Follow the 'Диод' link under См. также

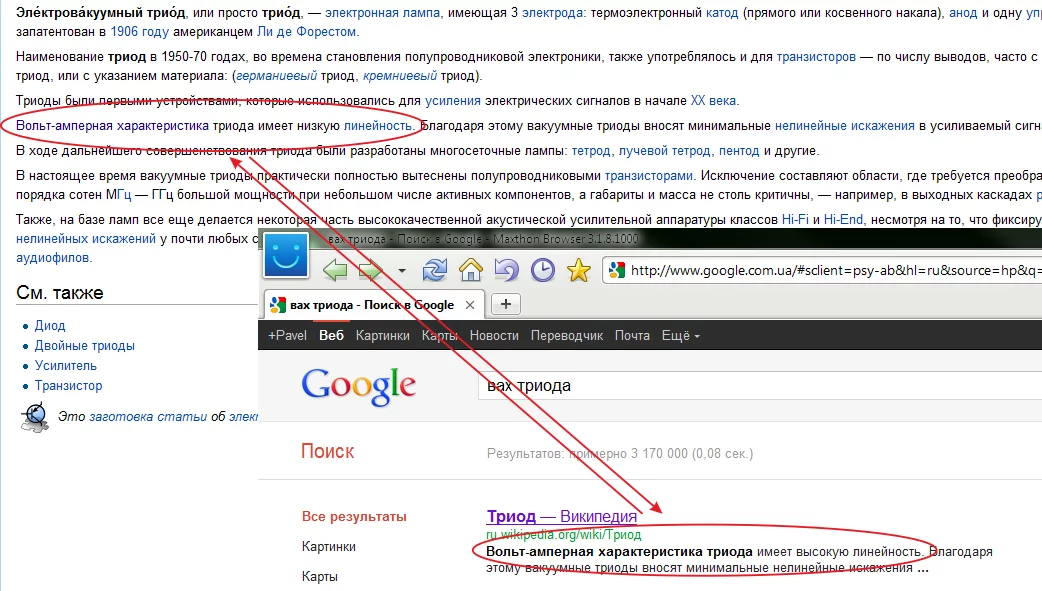(x=50, y=326)
